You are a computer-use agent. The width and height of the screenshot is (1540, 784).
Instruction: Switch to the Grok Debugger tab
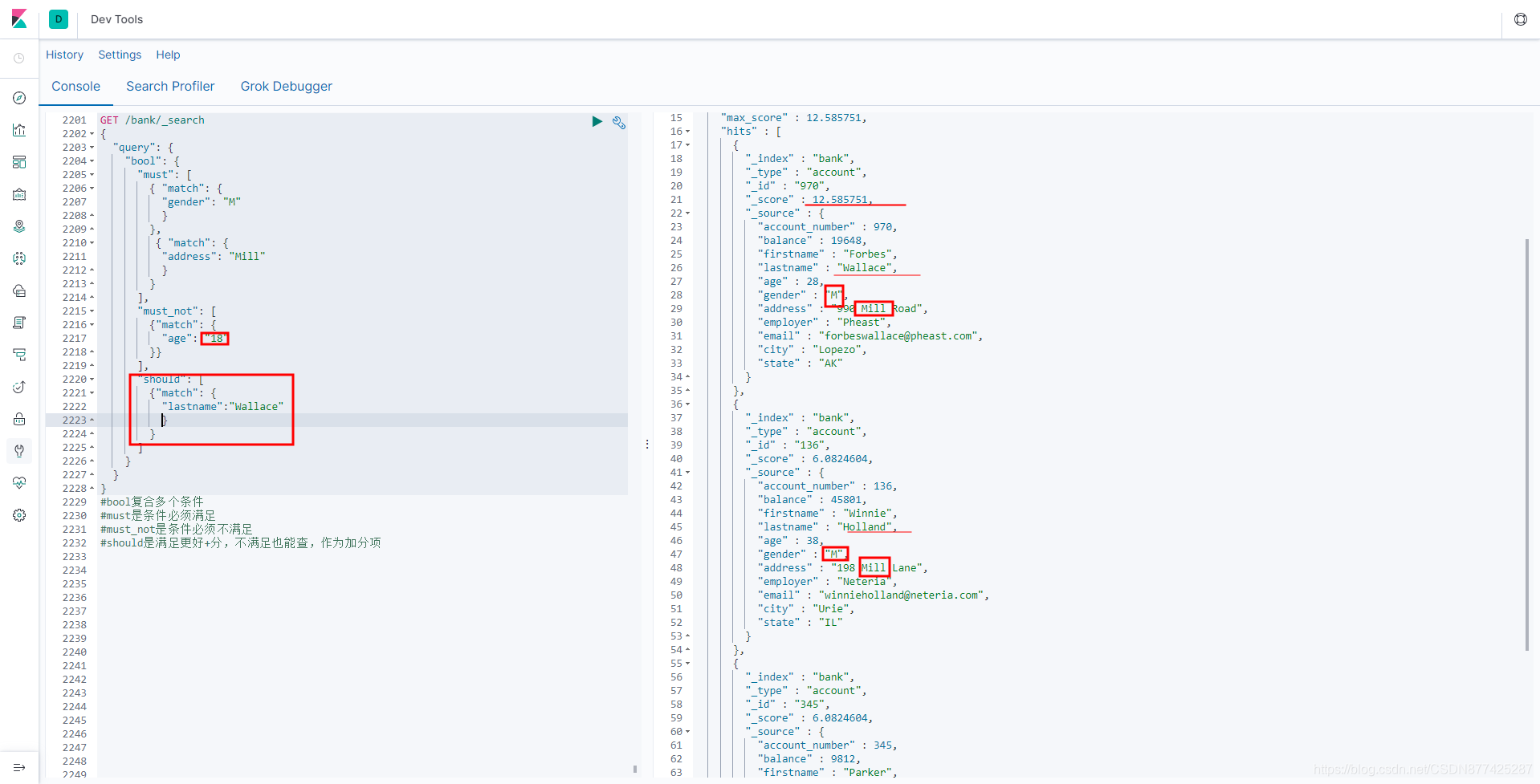(286, 86)
